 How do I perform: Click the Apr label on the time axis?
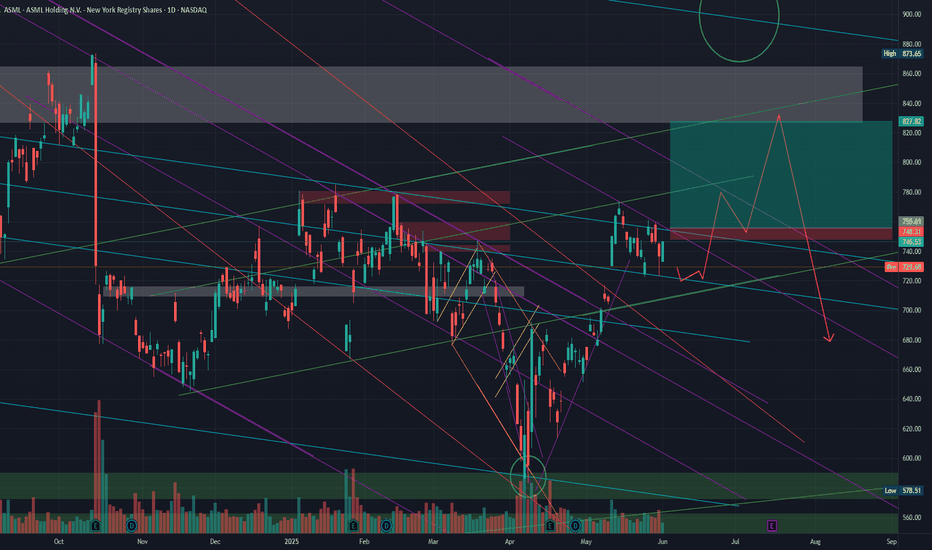click(x=509, y=542)
